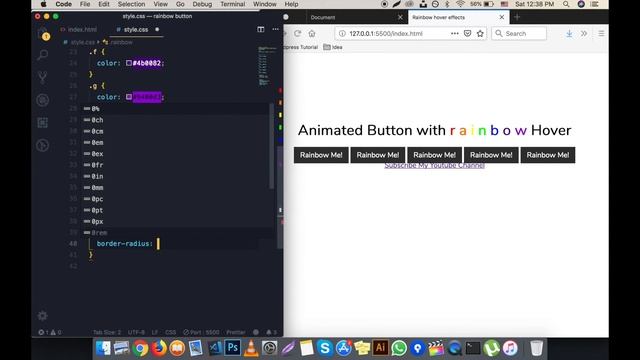Open notifications bell in VS Code status bar
The image size is (640, 360).
tap(271, 332)
